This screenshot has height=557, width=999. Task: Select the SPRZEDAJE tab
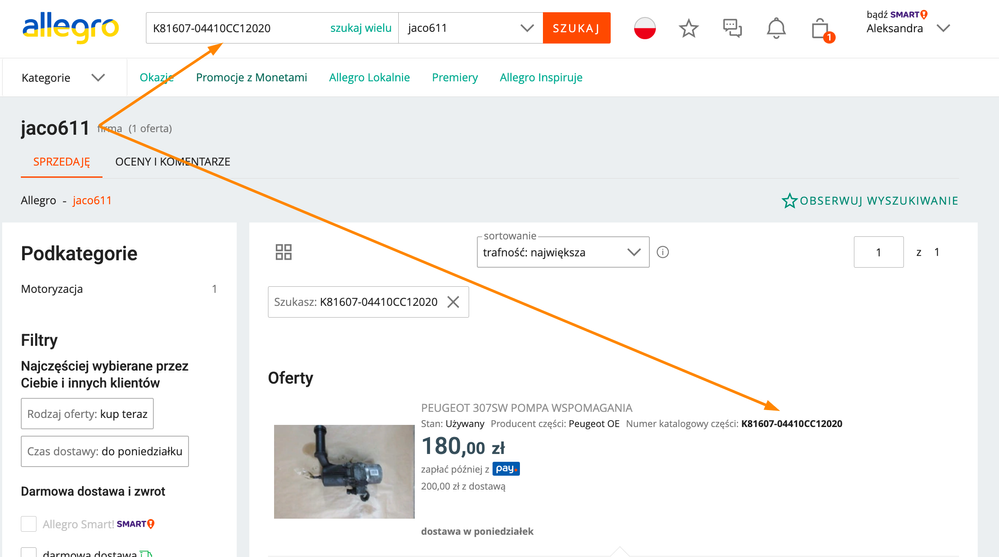pos(62,162)
